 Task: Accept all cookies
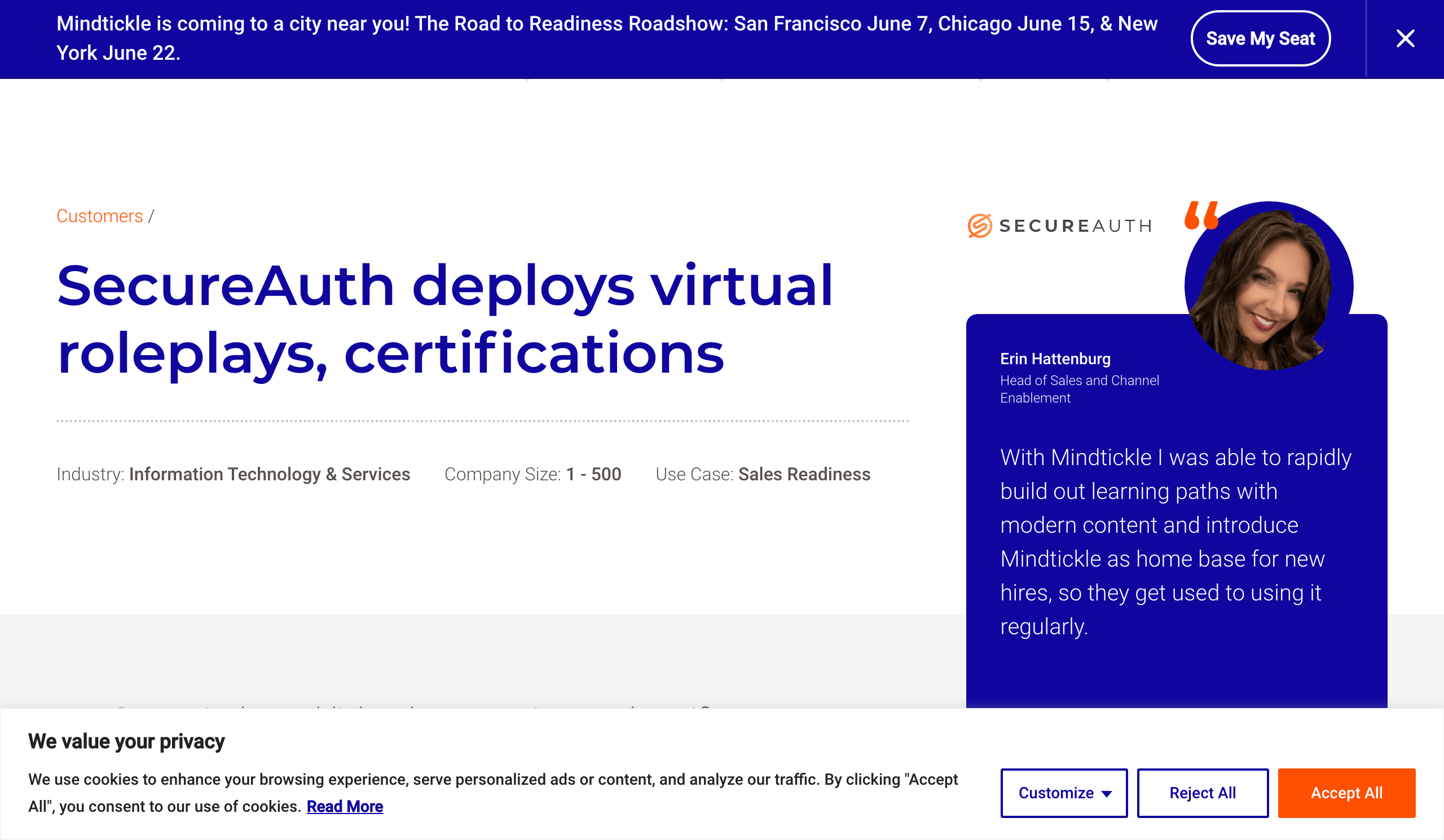click(x=1346, y=793)
